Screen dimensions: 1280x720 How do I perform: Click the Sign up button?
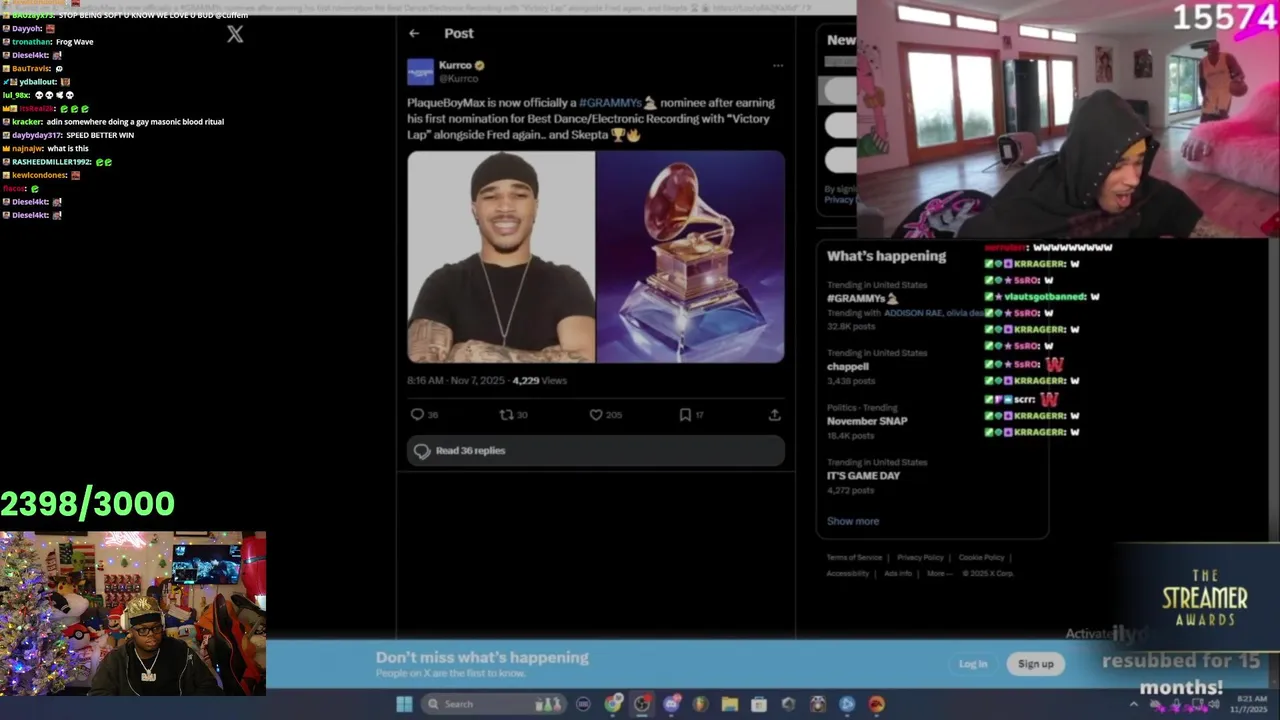click(1036, 664)
